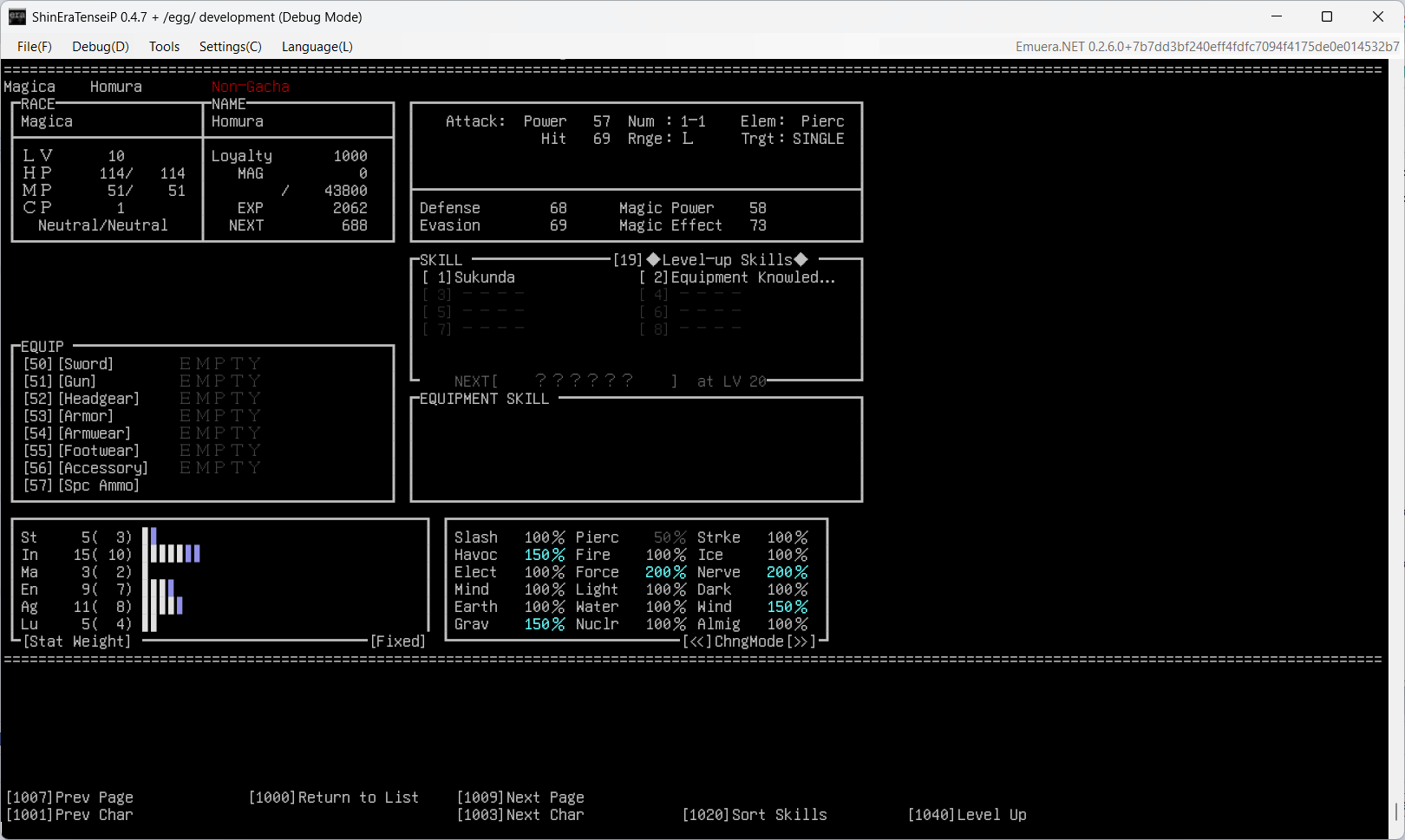Maximize the ShinEraTenseiP window
Screen dimensions: 1405x840
pos(1327,16)
